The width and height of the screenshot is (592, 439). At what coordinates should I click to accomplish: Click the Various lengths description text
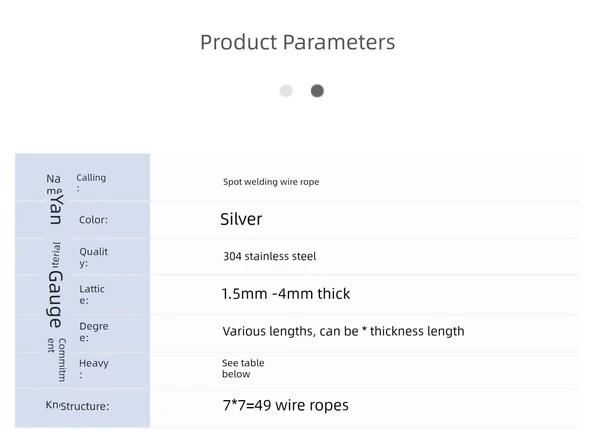pos(344,331)
